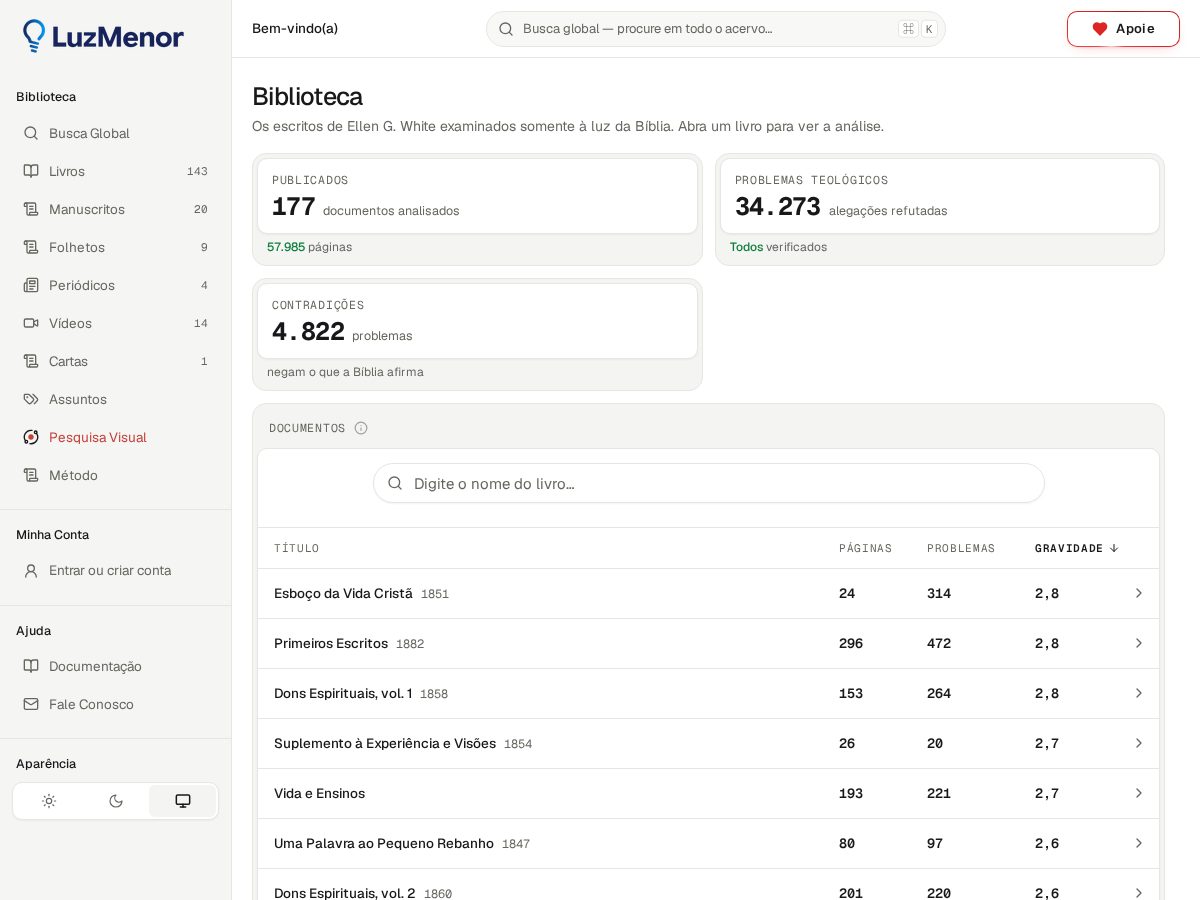Click the Livros count 143
This screenshot has width=1200, height=900.
(197, 171)
